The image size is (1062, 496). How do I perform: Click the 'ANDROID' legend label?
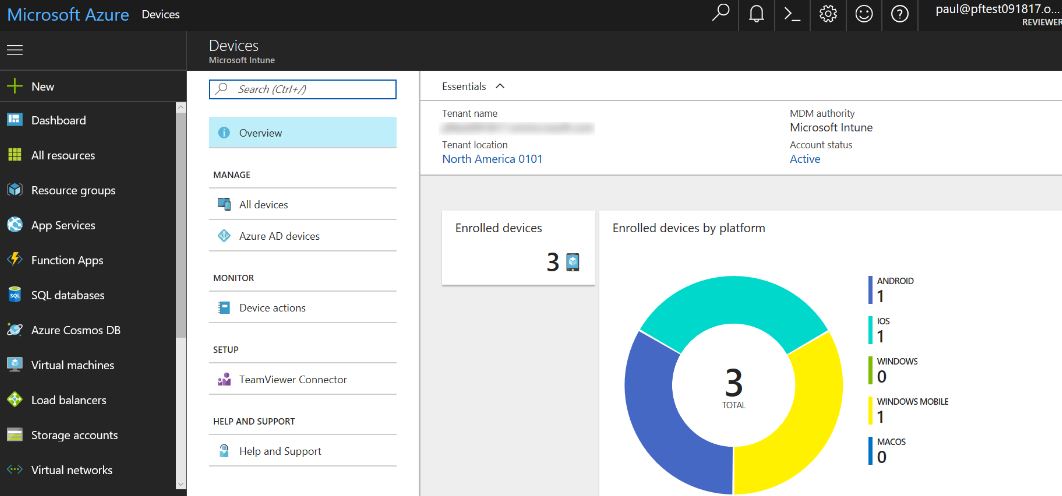click(x=895, y=281)
